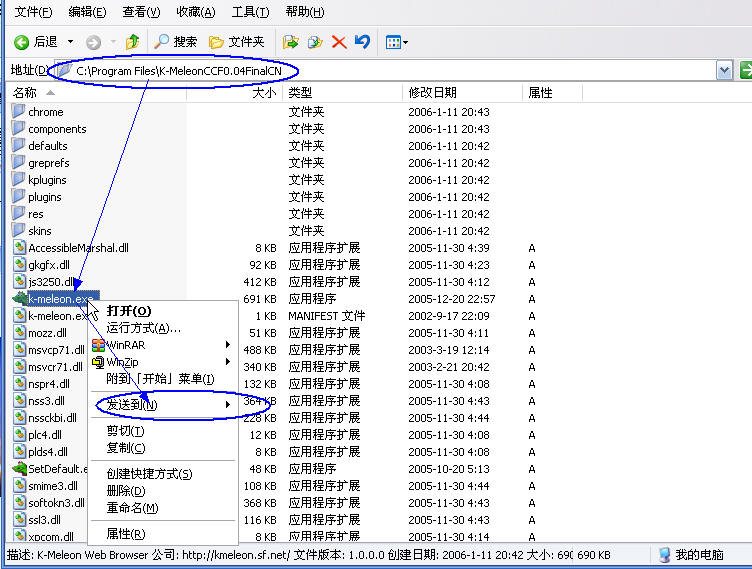Expand the WinRAR submenu arrow
The height and width of the screenshot is (569, 752).
[228, 344]
